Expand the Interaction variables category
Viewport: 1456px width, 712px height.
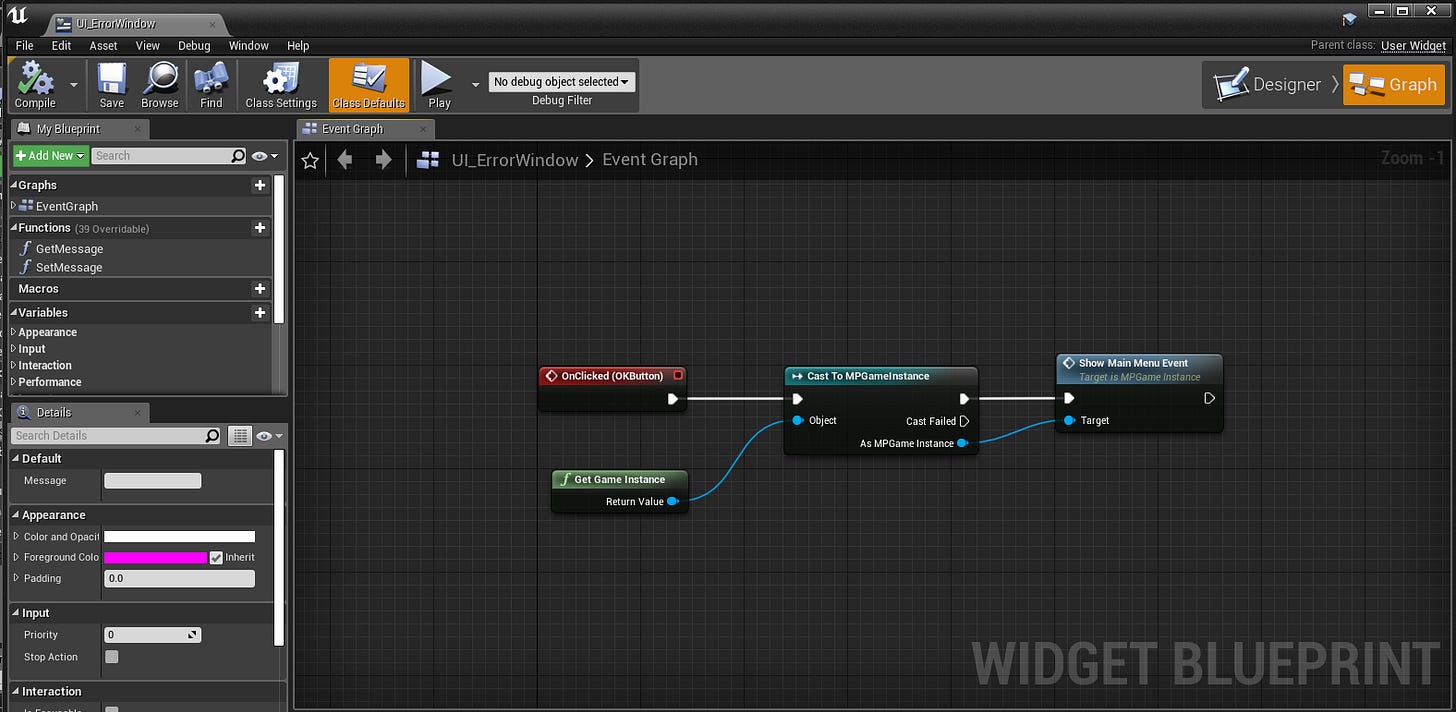[x=14, y=365]
